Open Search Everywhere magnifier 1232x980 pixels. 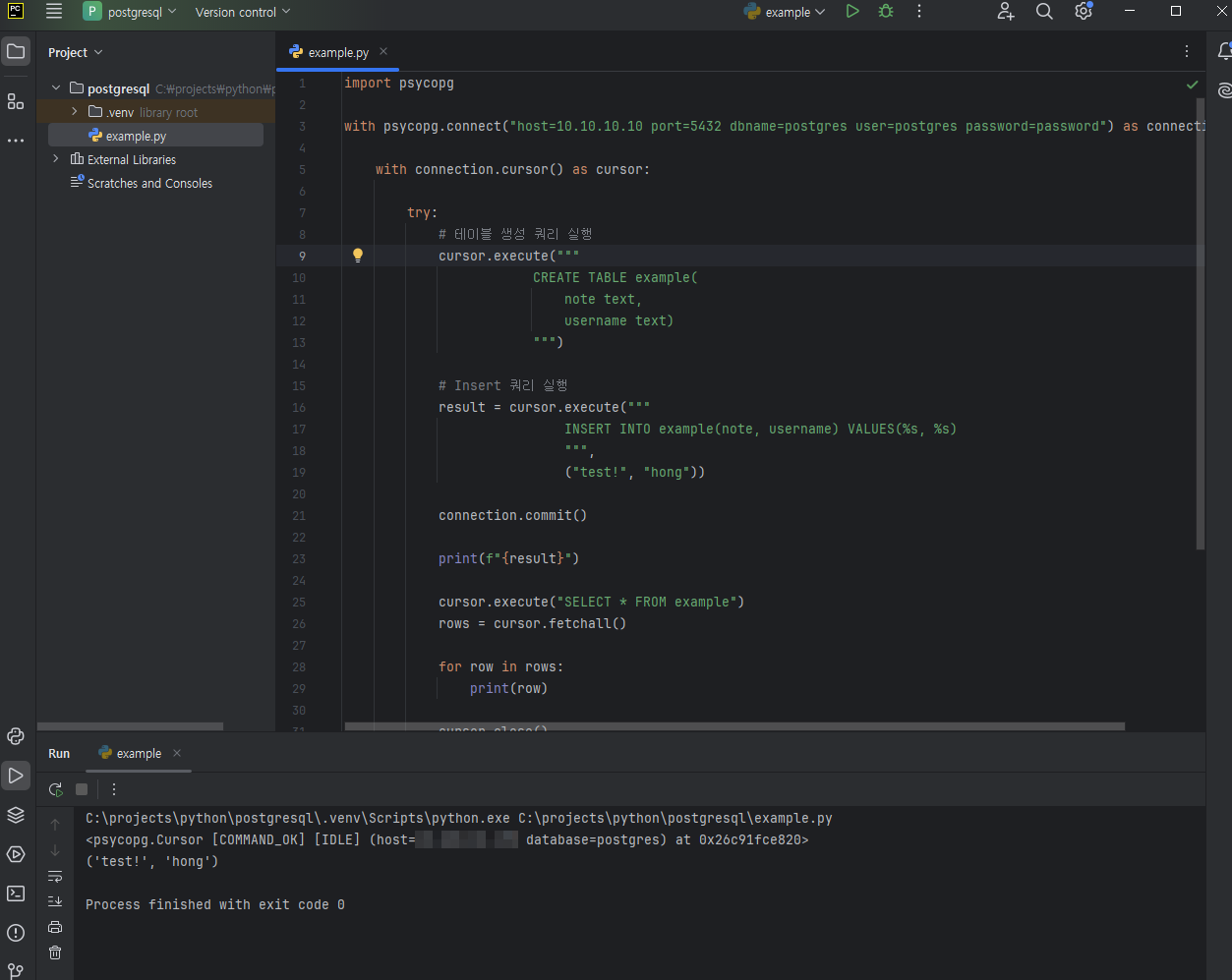click(1044, 12)
